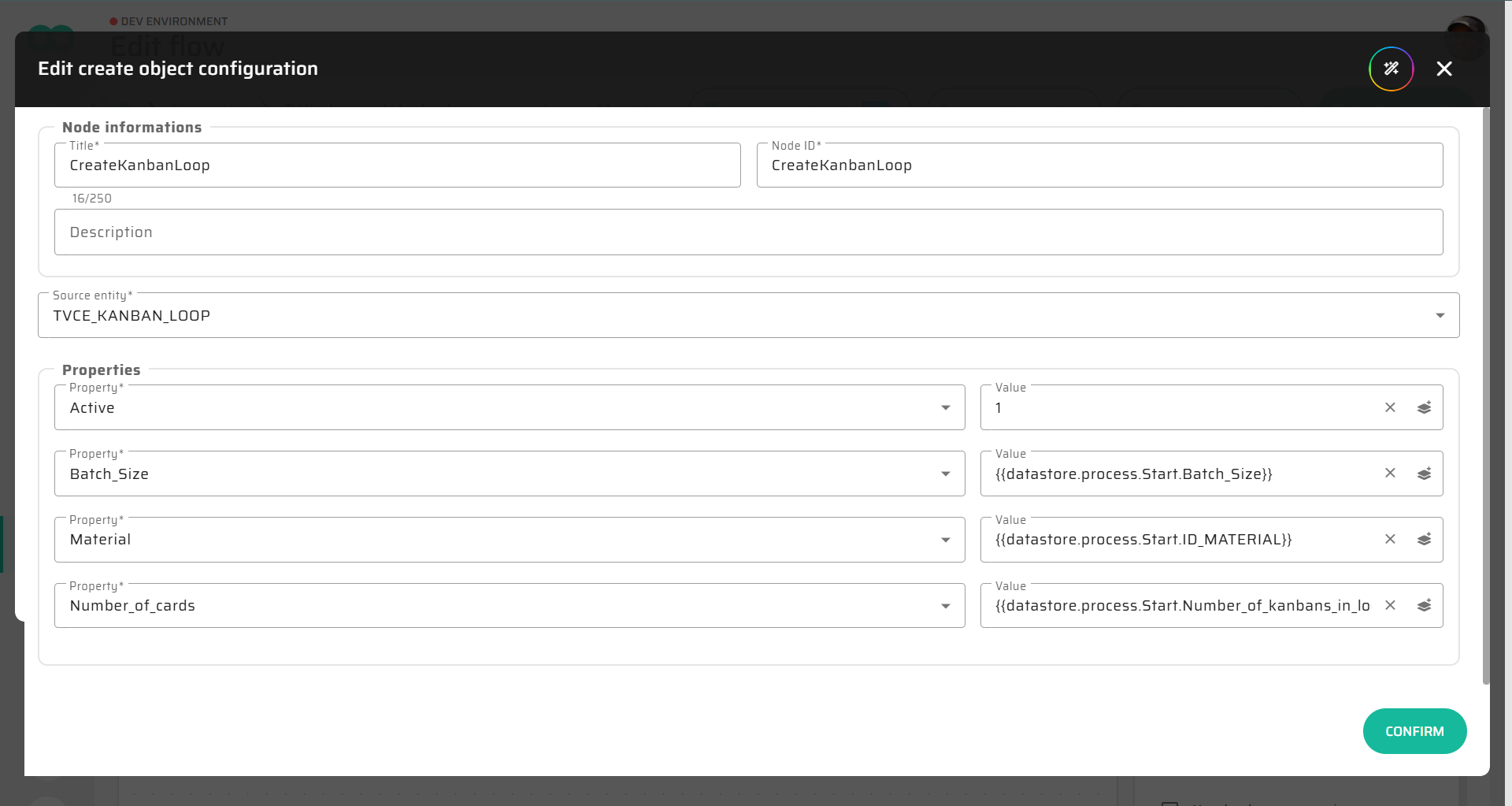Open the Batch_Size property dropdown
Image resolution: width=1512 pixels, height=806 pixels.
(x=945, y=474)
